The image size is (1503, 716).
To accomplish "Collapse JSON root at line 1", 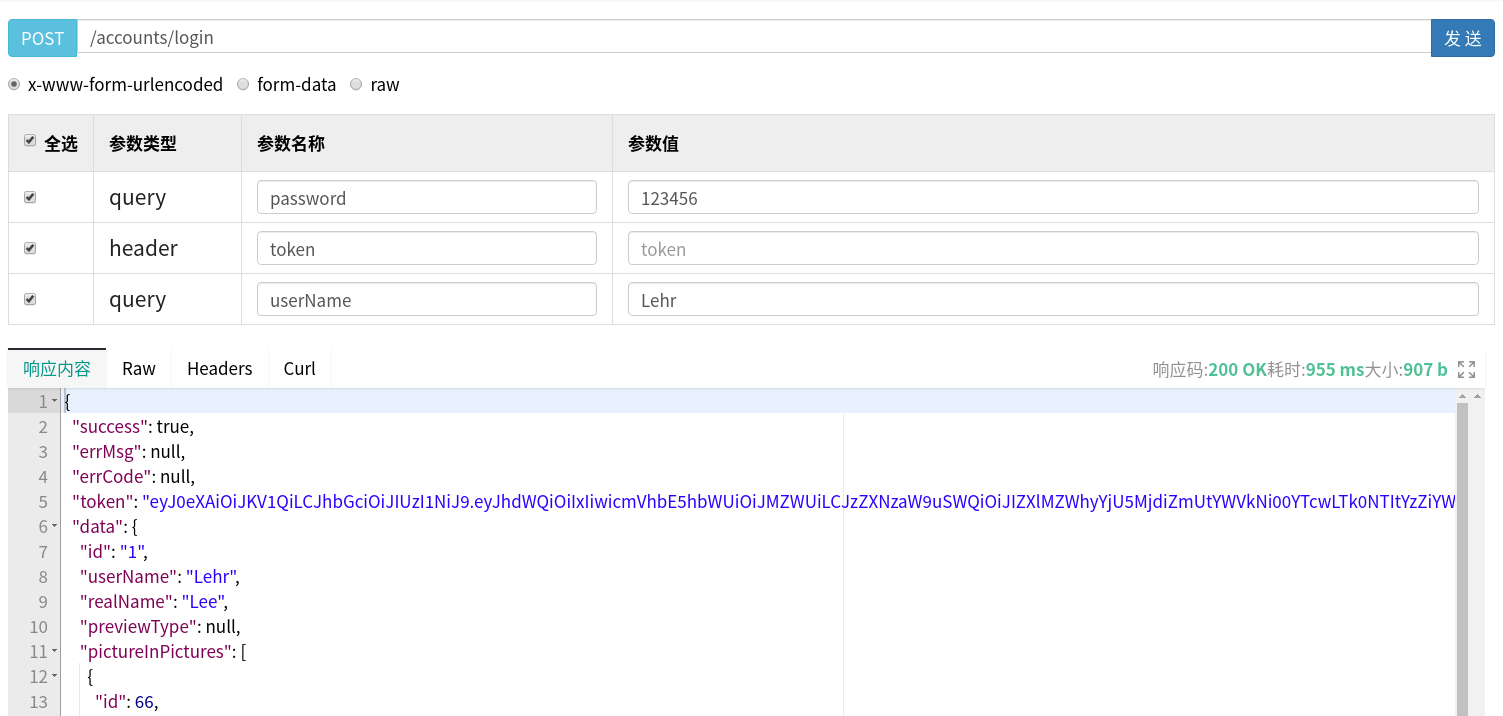I will click(x=54, y=401).
